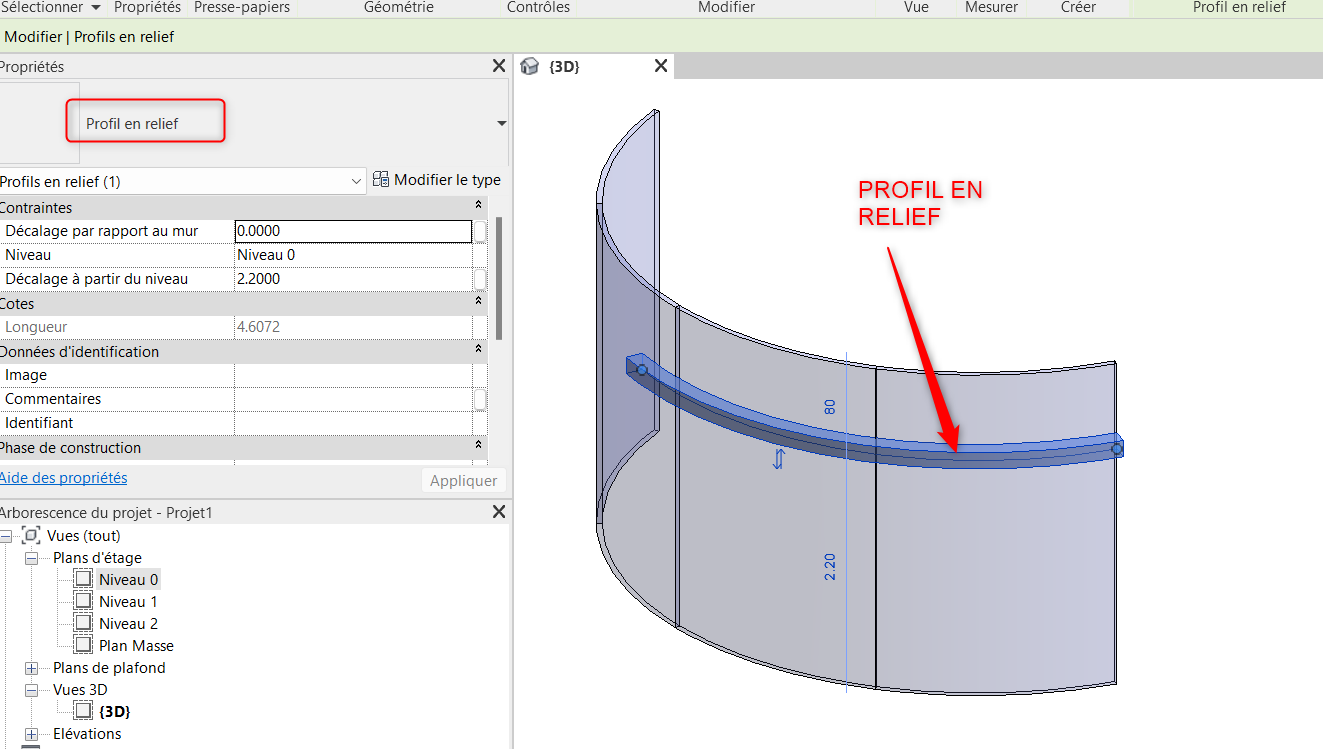
Task: Click associate-parameter button beside Décalage par rapport au mur
Action: click(x=480, y=231)
